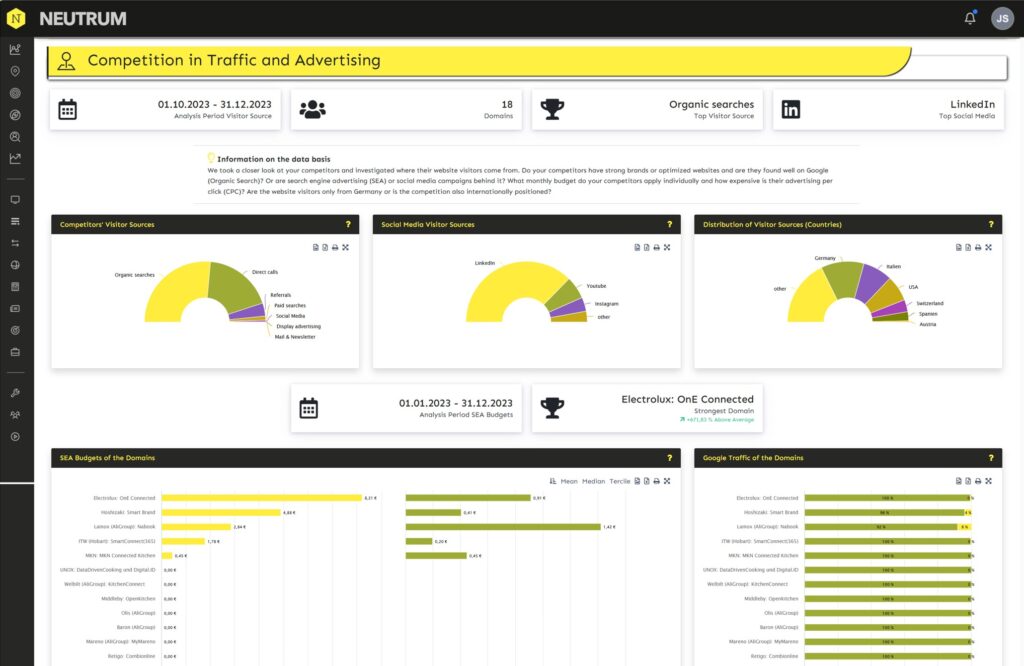Click Lainox green bar in SEA Budgets
The image size is (1024, 666).
point(503,527)
